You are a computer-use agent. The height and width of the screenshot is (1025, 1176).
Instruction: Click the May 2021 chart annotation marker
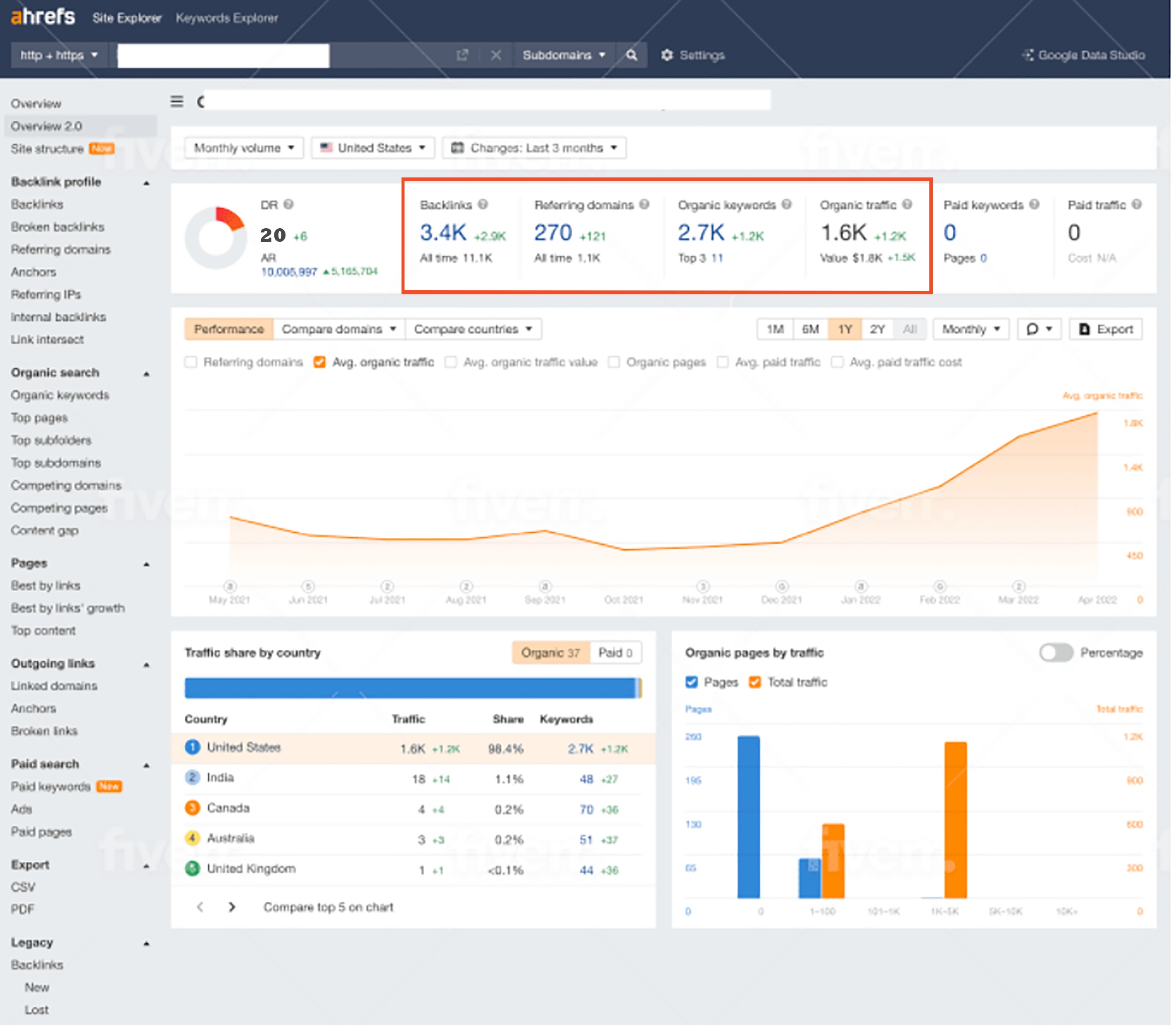(230, 586)
